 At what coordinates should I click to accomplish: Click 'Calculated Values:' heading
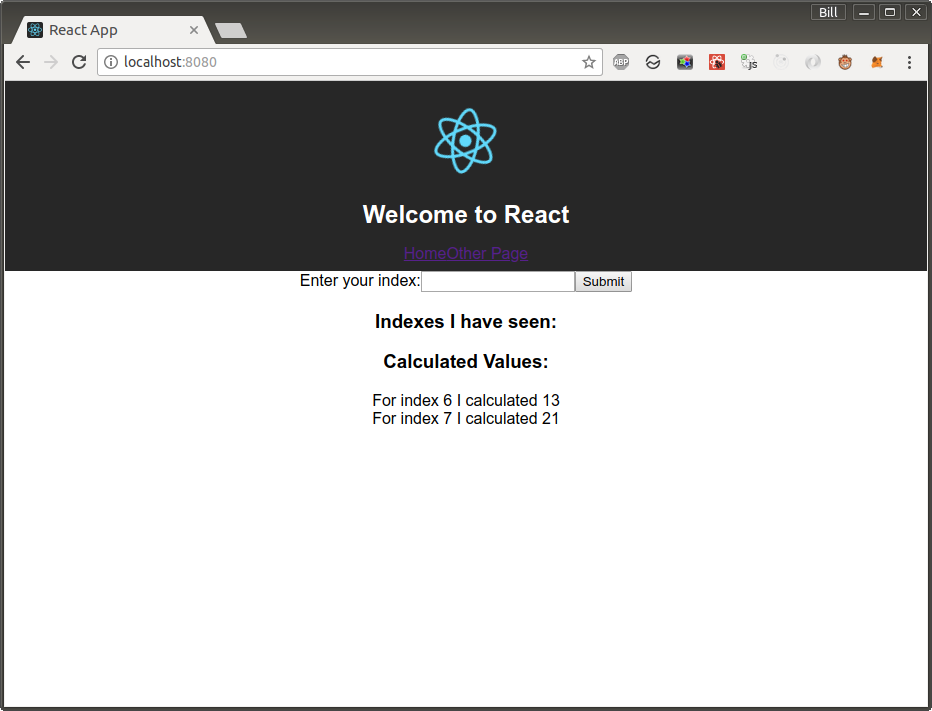466,361
